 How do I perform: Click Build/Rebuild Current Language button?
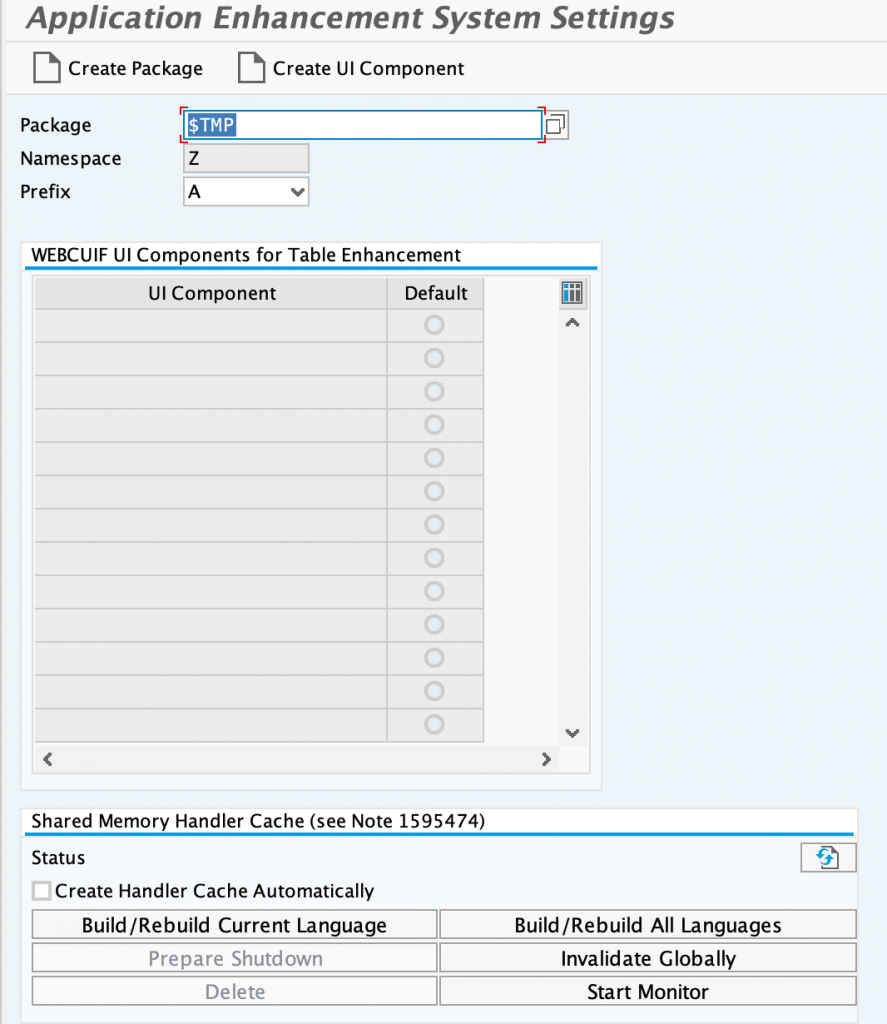(234, 925)
